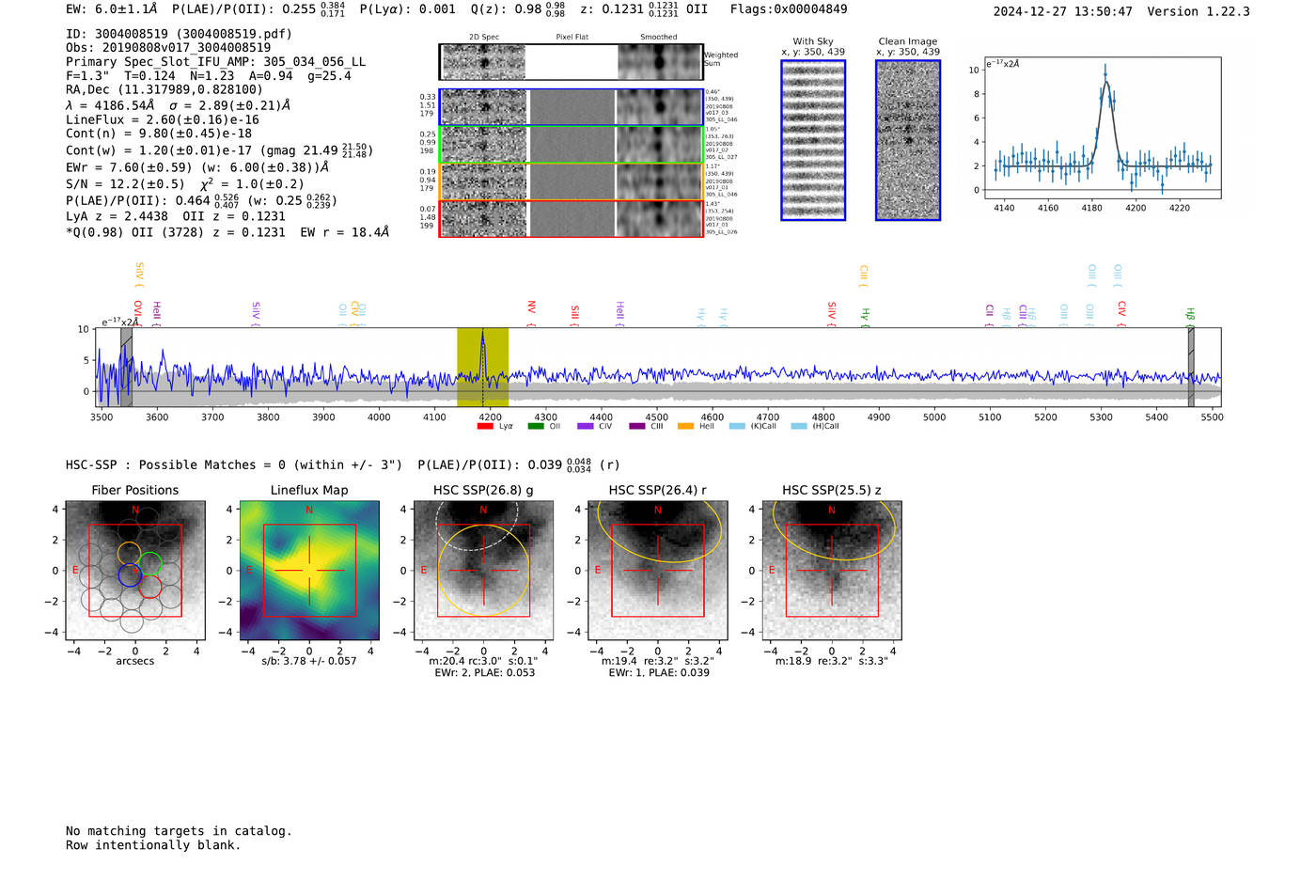The image size is (1316, 896).
Task: Click the 'EWr: 2. PLAE: 0.053' caption
Action: pyautogui.click(x=484, y=672)
